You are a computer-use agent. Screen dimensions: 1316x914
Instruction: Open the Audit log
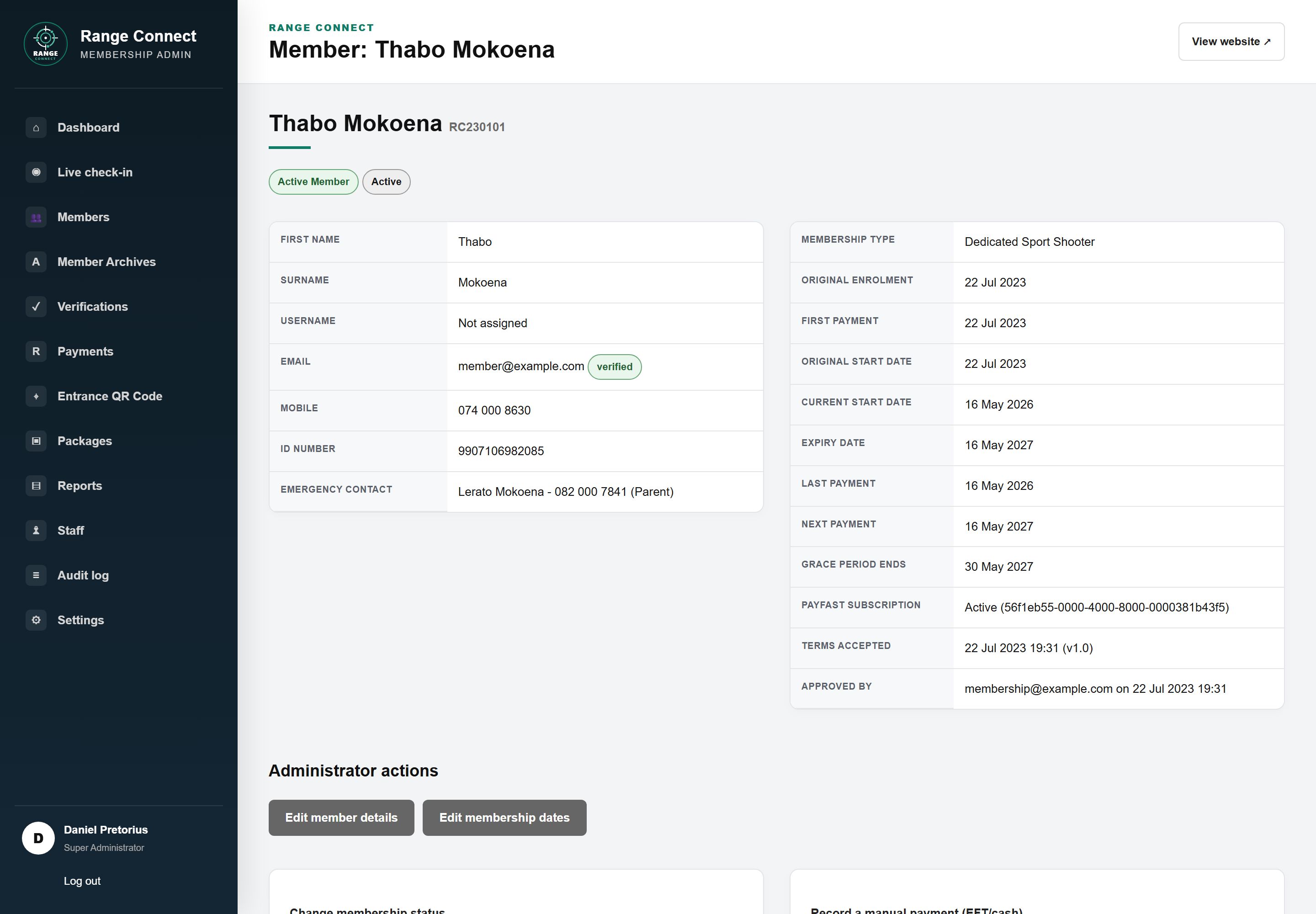(83, 575)
